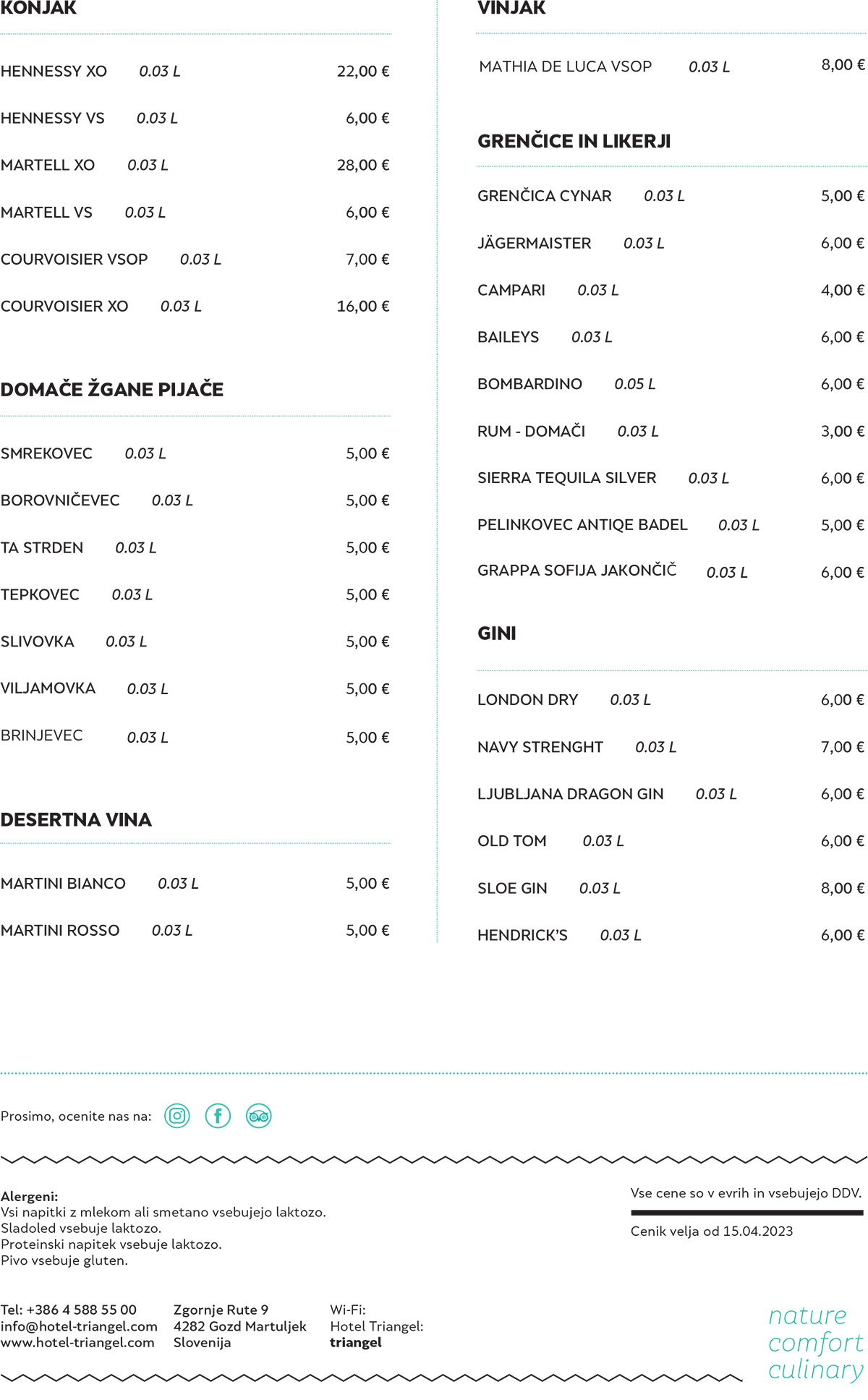
Task: Select the Smrekovec item name
Action: click(x=46, y=453)
